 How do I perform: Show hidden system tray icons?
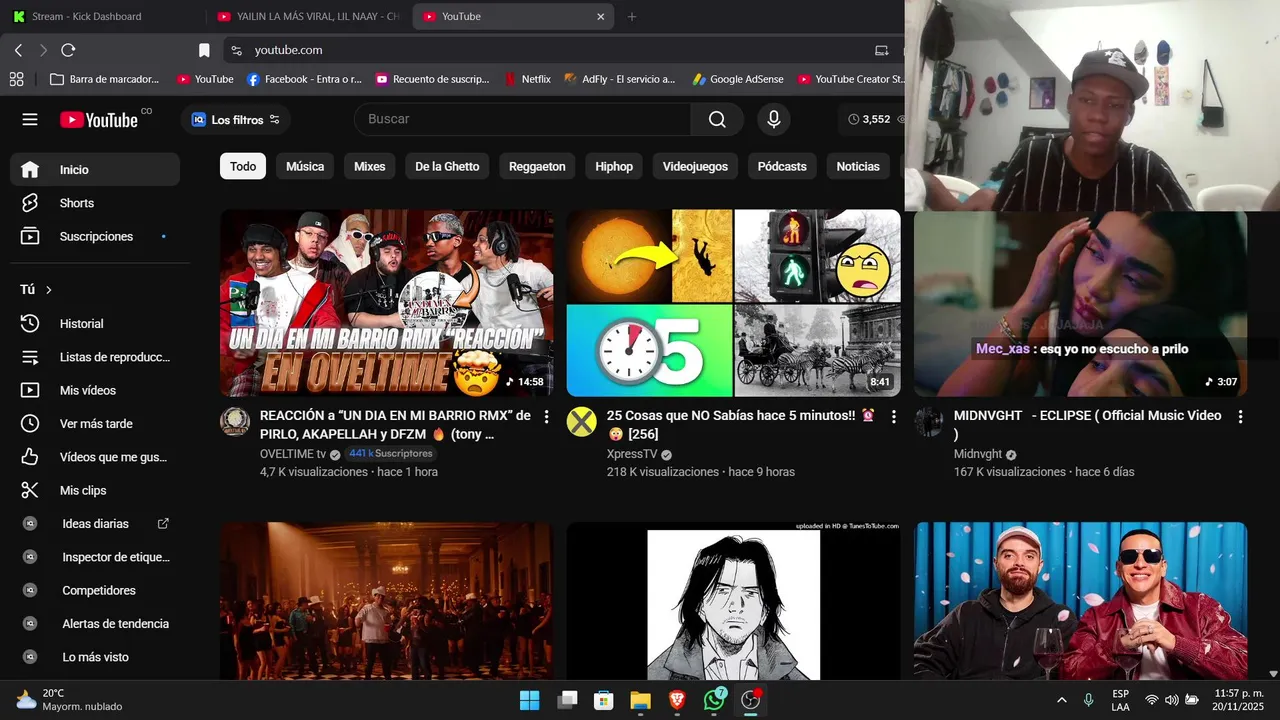[1062, 700]
